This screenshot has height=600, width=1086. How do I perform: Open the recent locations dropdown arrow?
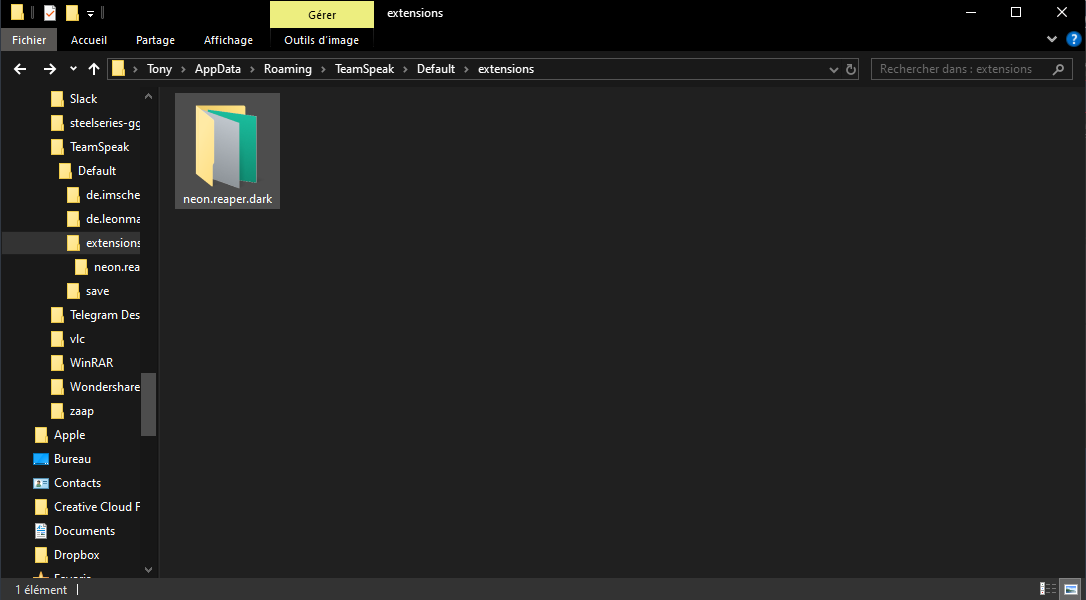[73, 69]
